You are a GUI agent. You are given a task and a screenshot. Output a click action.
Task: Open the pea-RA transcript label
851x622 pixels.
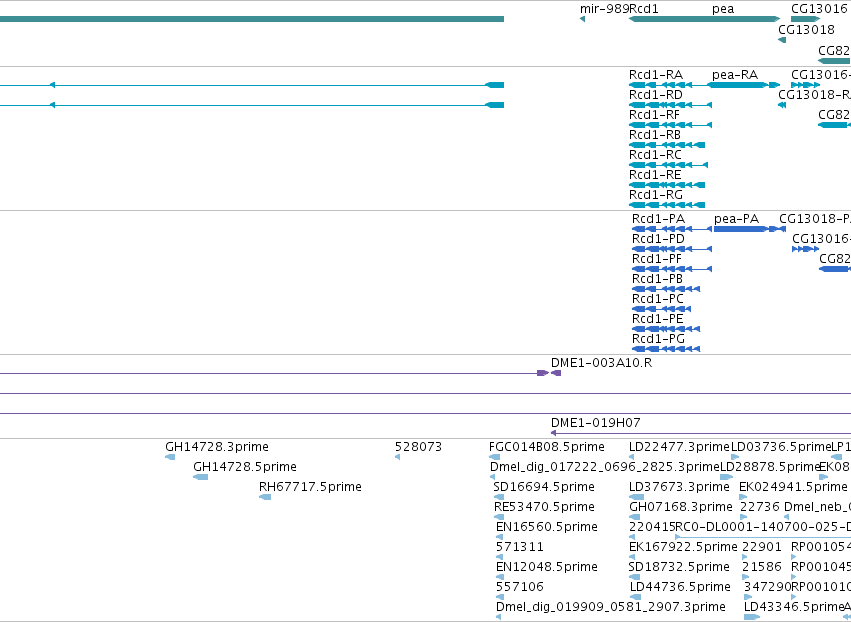735,75
